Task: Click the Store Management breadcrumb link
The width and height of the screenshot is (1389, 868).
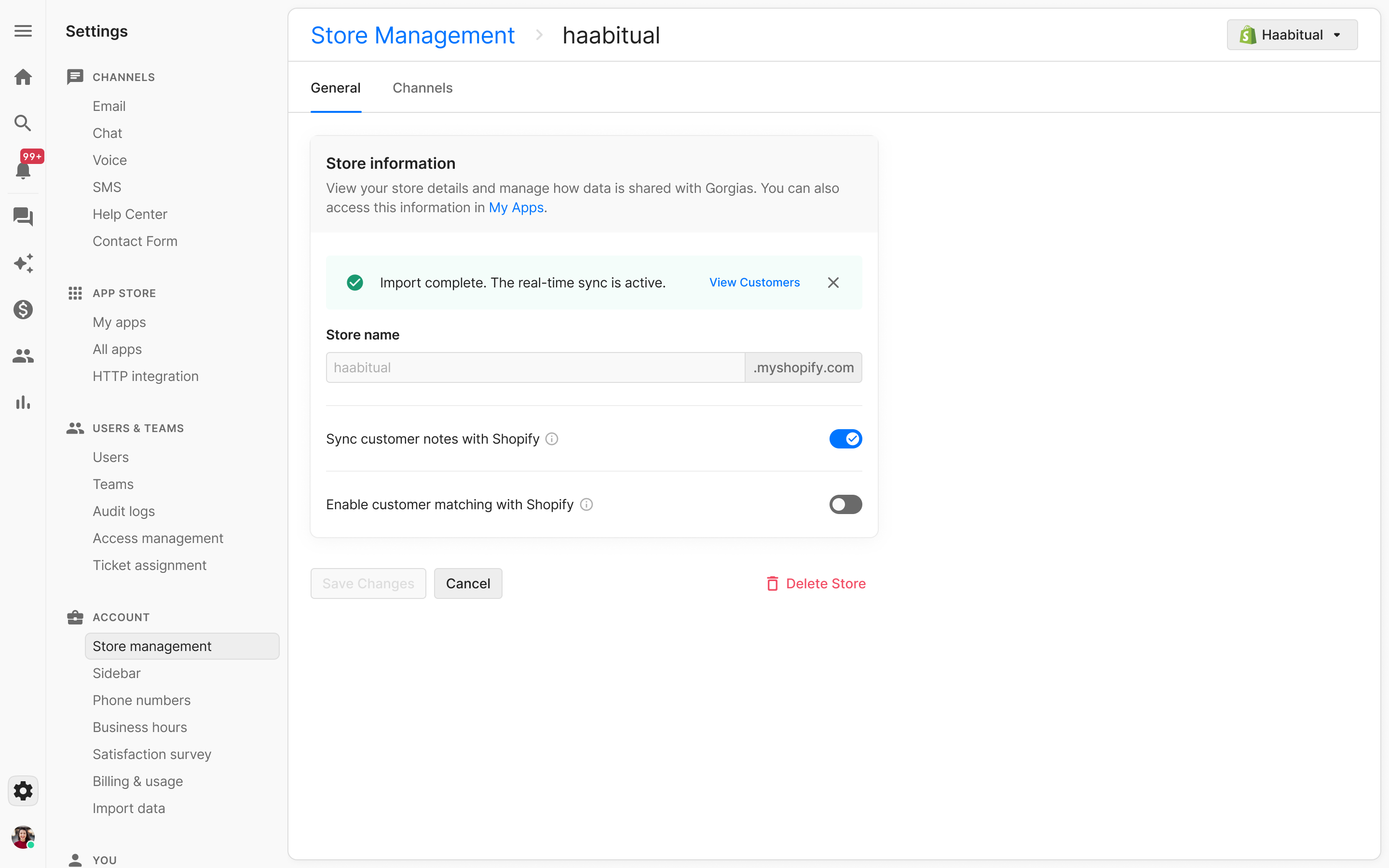Action: click(x=413, y=36)
